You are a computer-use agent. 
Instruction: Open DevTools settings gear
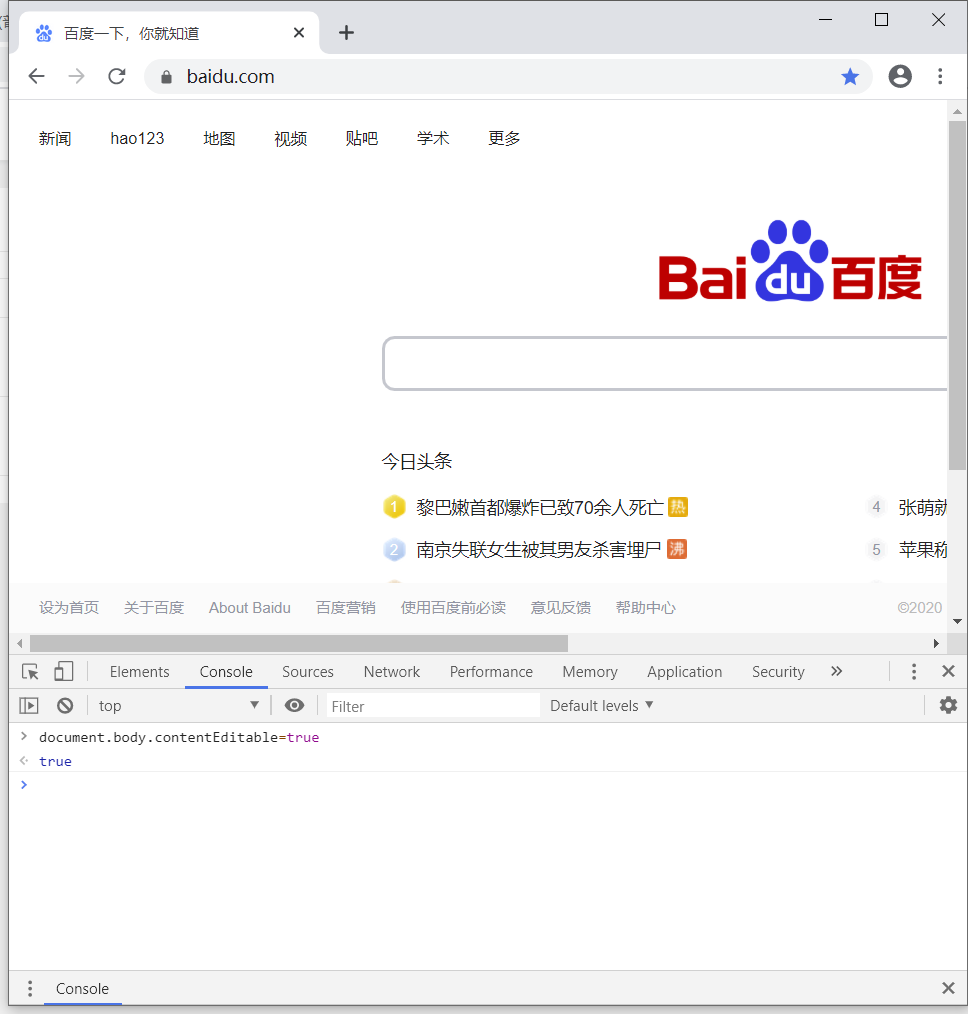point(948,705)
